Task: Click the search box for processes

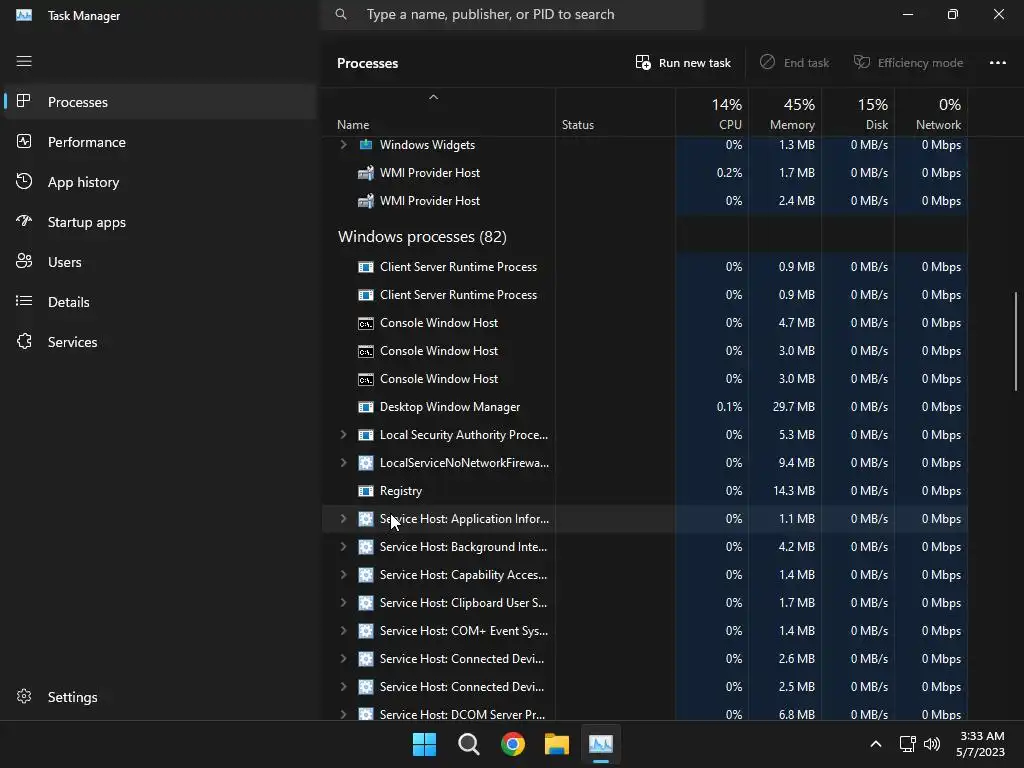Action: pos(512,14)
